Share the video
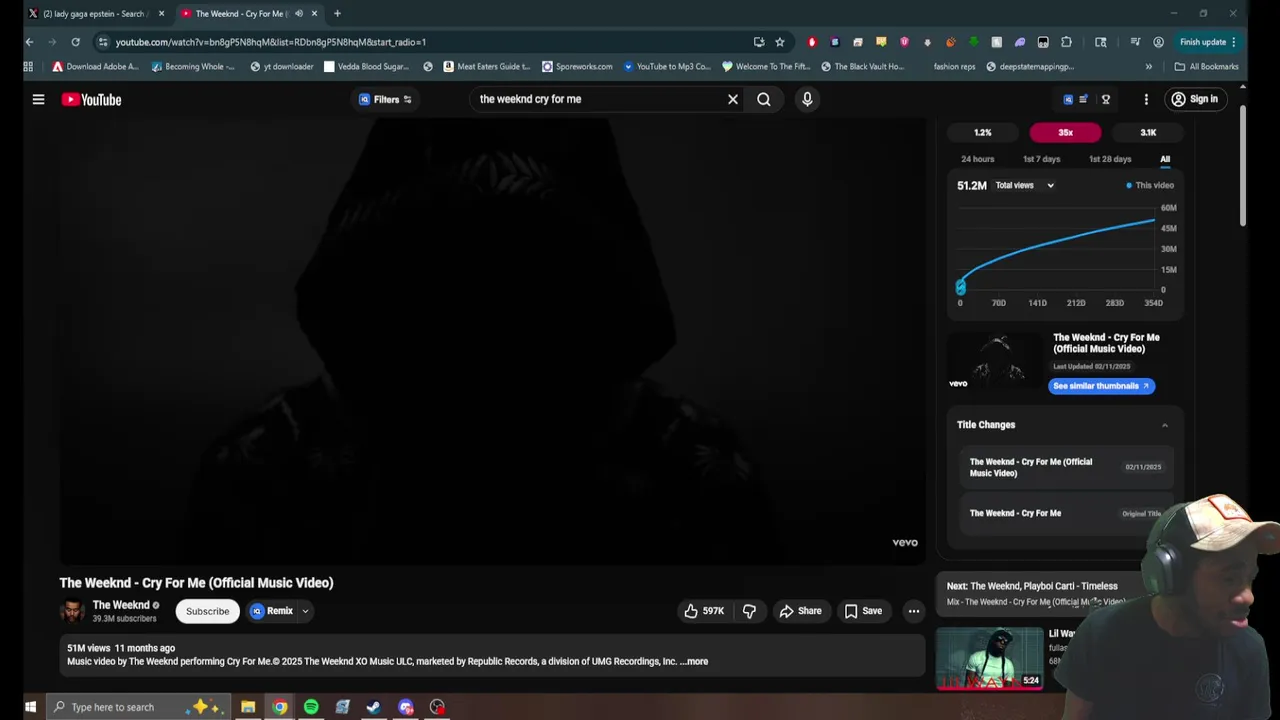 tap(800, 611)
